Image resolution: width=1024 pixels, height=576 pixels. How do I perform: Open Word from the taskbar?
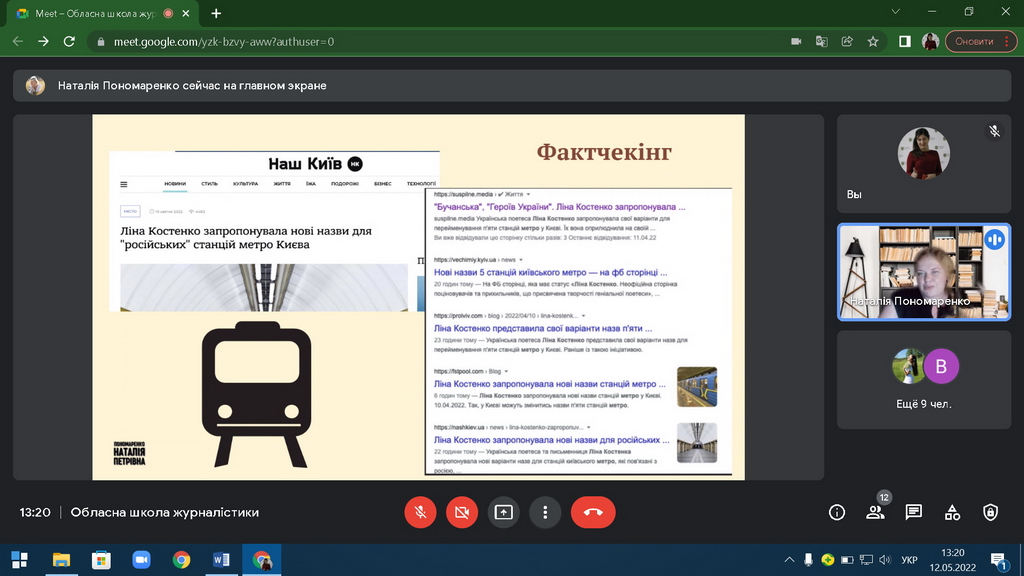221,560
